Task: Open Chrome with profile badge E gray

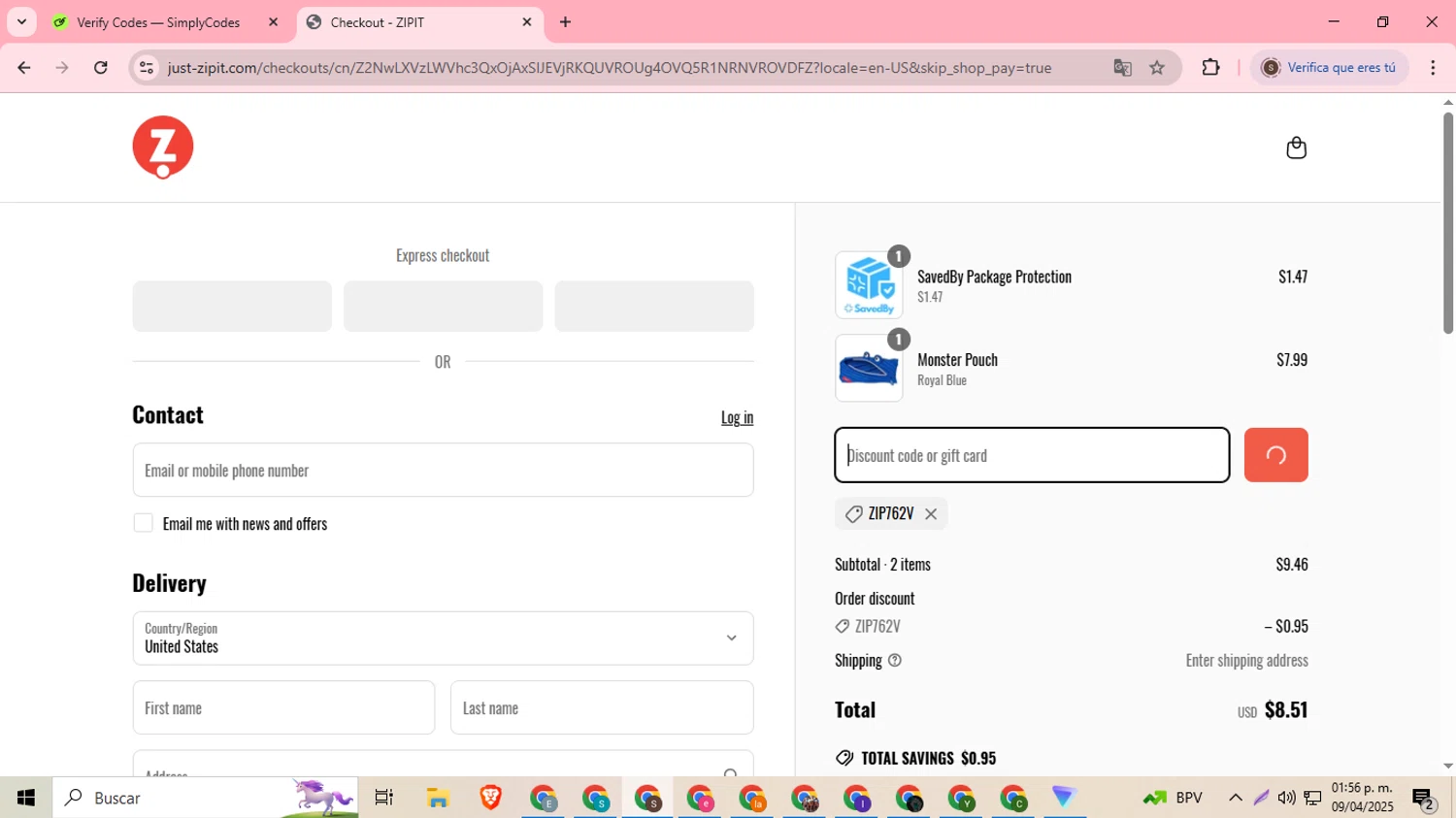Action: pos(544,798)
